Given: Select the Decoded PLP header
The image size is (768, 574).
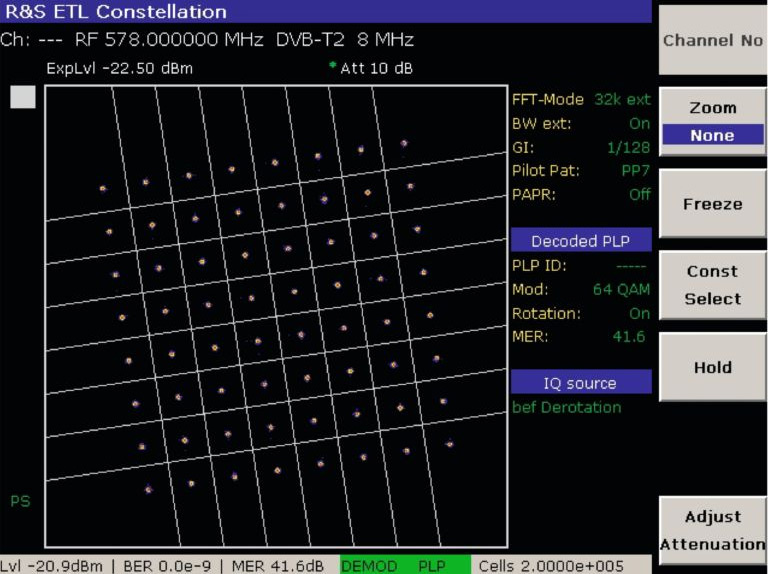Looking at the screenshot, I should (x=581, y=241).
